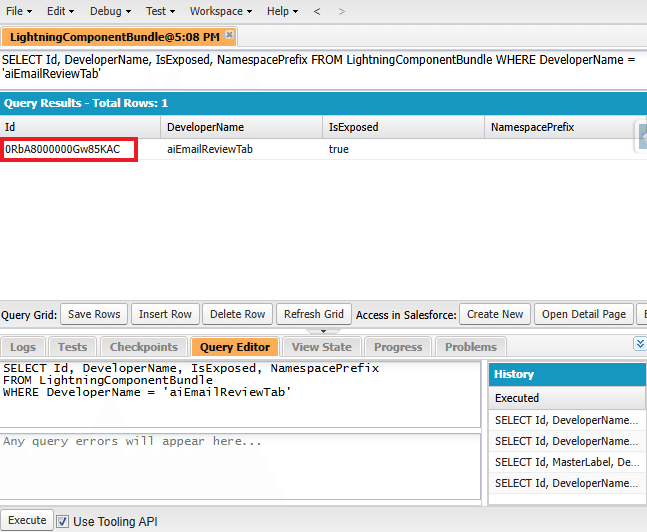Screen dimensions: 647x532
Task: Click the Insert Row button
Action: 165,314
